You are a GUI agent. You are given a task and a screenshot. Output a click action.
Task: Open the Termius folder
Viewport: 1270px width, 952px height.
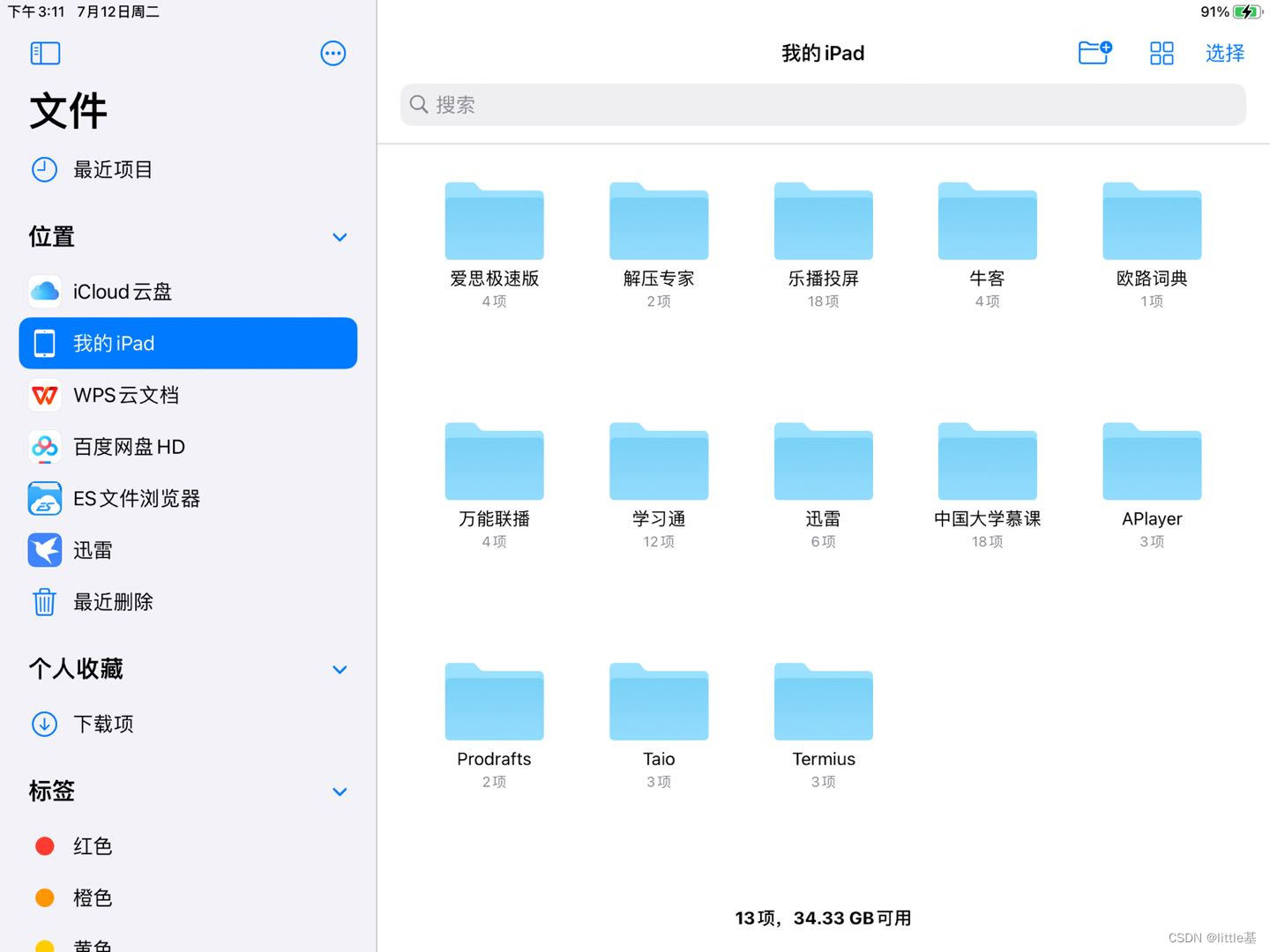coord(824,702)
